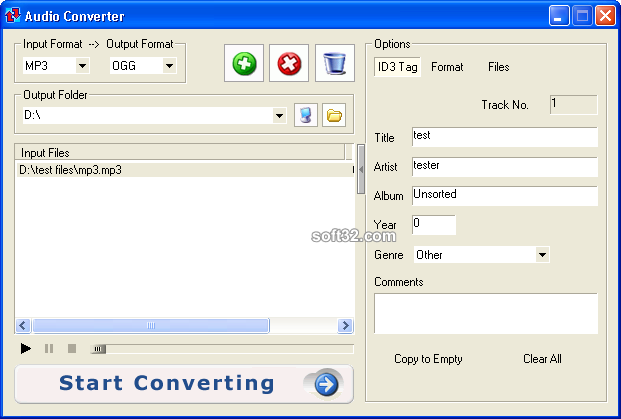Viewport: 621px width, 419px height.
Task: Open the yellow browse folder icon
Action: click(x=334, y=115)
